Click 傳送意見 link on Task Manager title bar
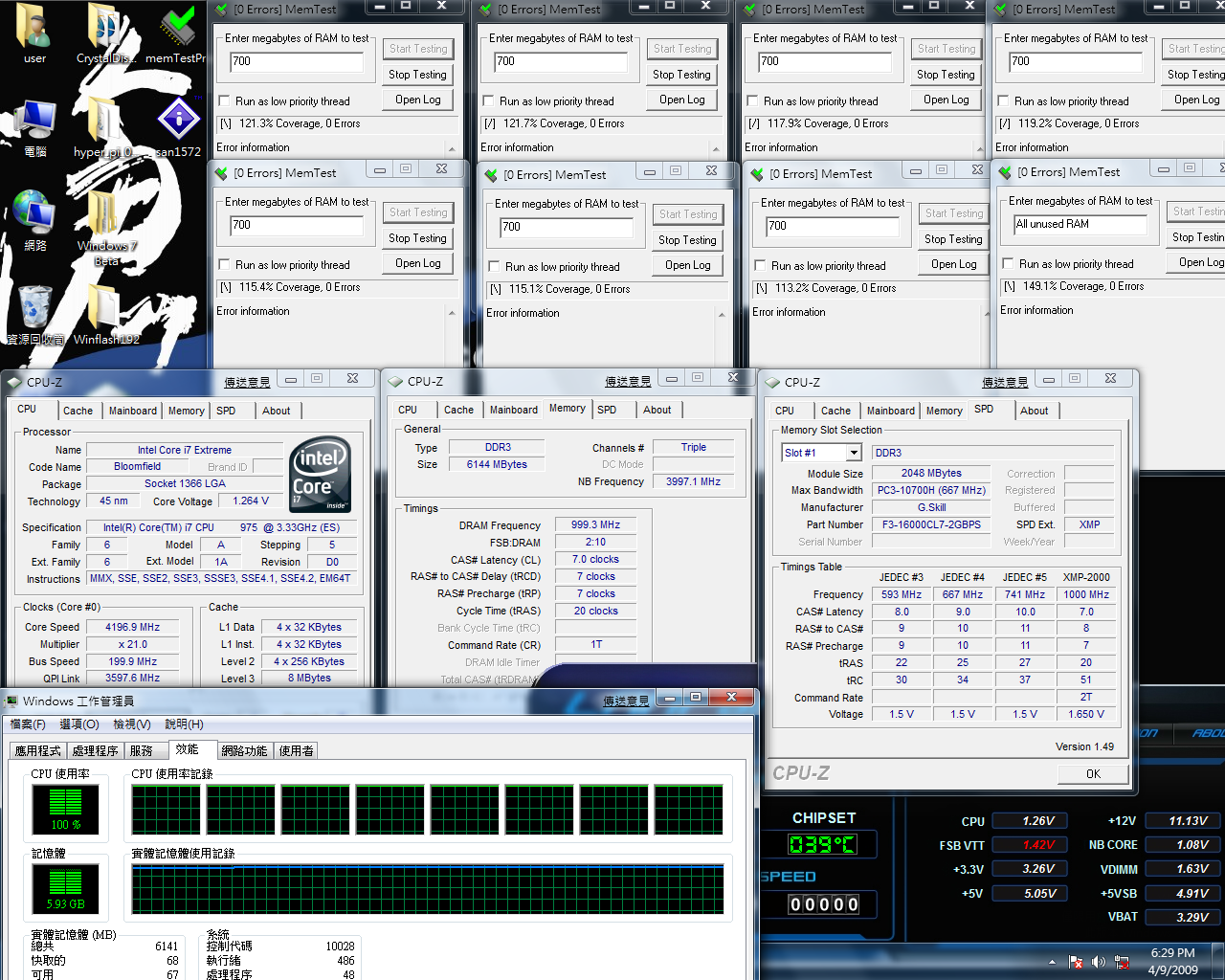The height and width of the screenshot is (980, 1225). click(626, 702)
